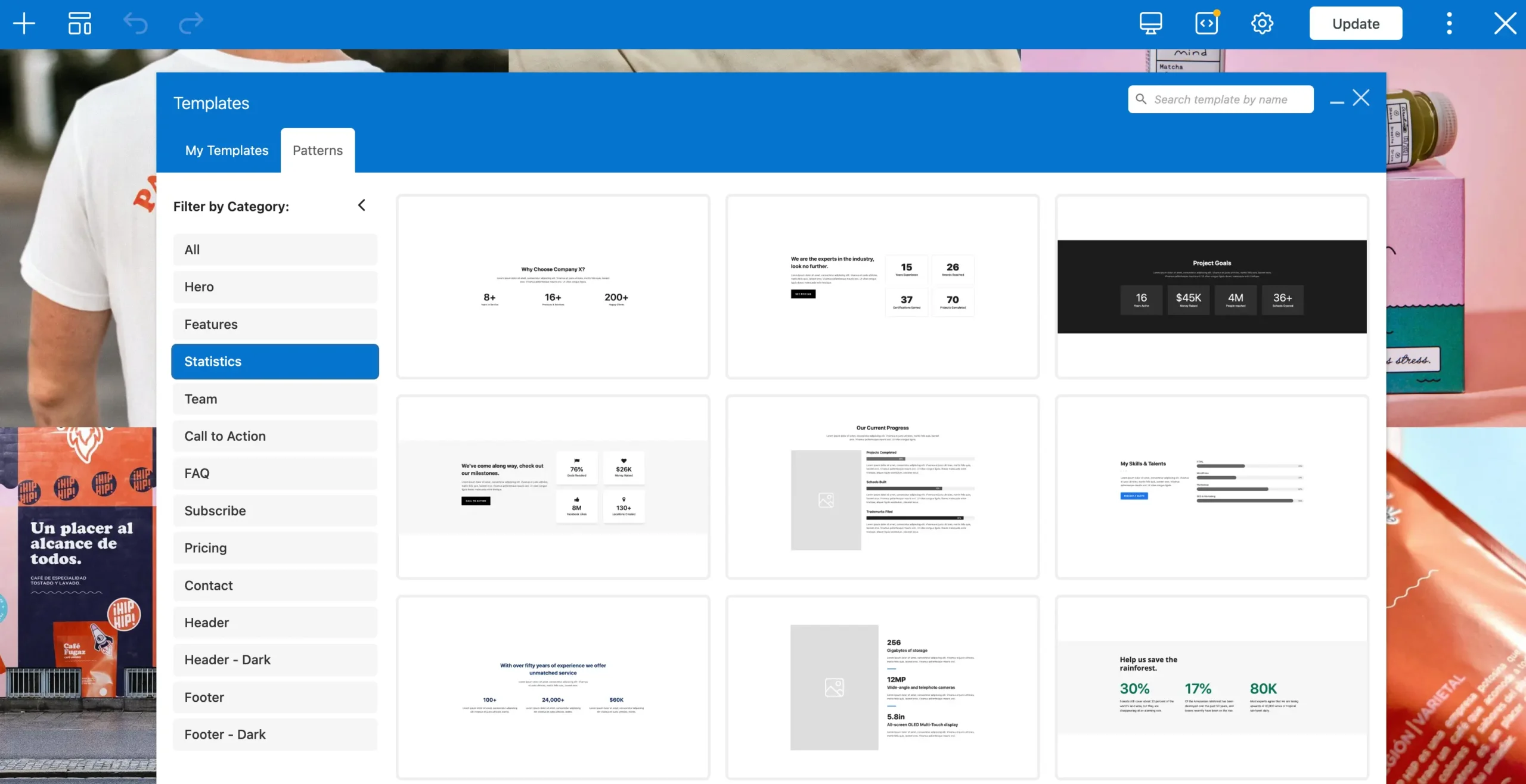The height and width of the screenshot is (784, 1526).
Task: Click the add element plus icon
Action: pos(24,24)
